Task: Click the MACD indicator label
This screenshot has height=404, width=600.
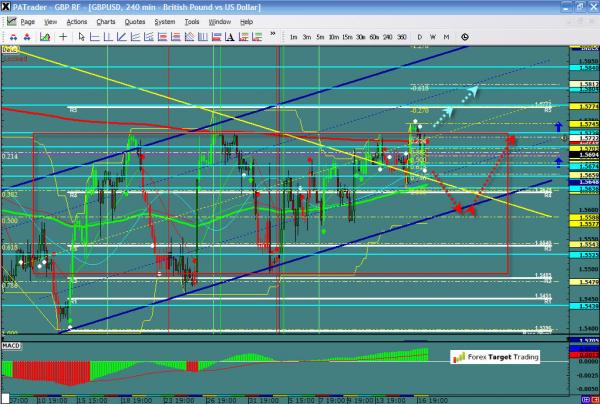Action: tap(11, 346)
